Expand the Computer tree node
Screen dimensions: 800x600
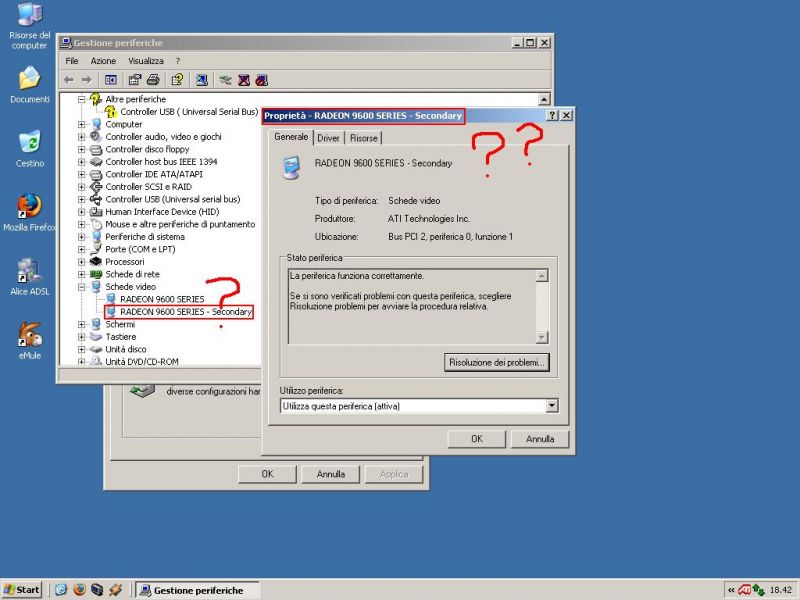[x=82, y=124]
